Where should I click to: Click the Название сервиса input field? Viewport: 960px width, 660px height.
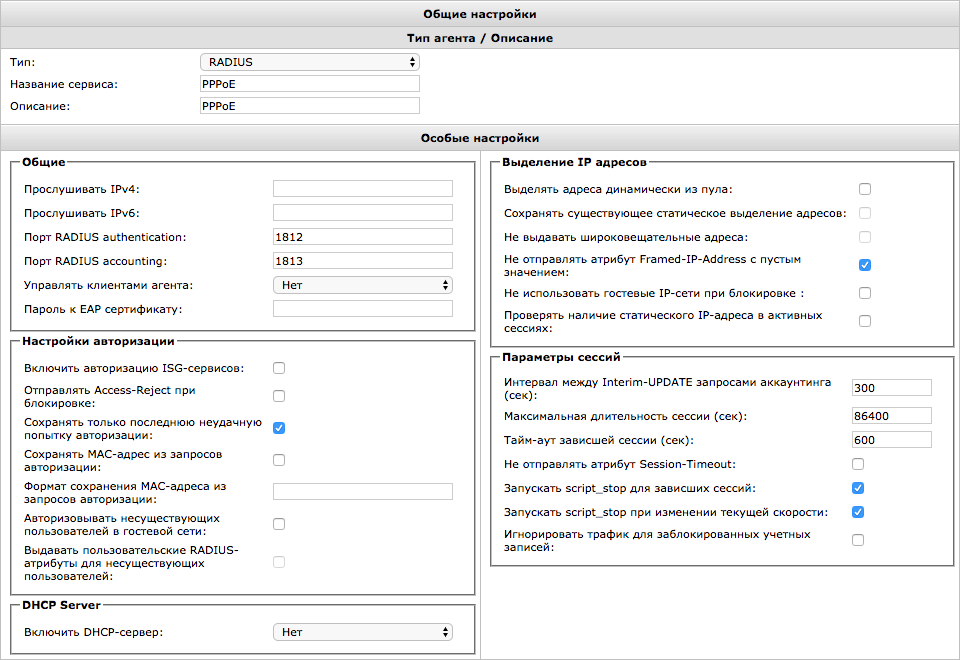[310, 84]
